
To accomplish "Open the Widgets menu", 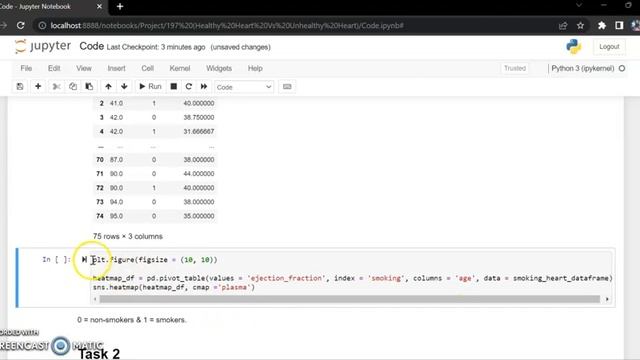I will coord(219,68).
